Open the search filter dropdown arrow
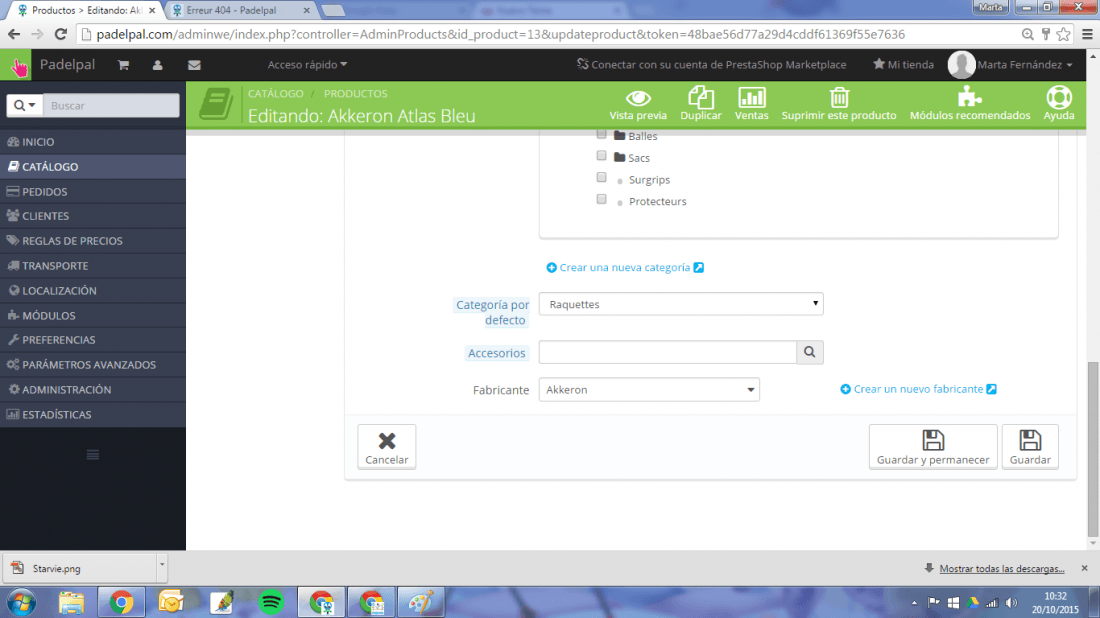Viewport: 1100px width, 618px height. point(25,105)
